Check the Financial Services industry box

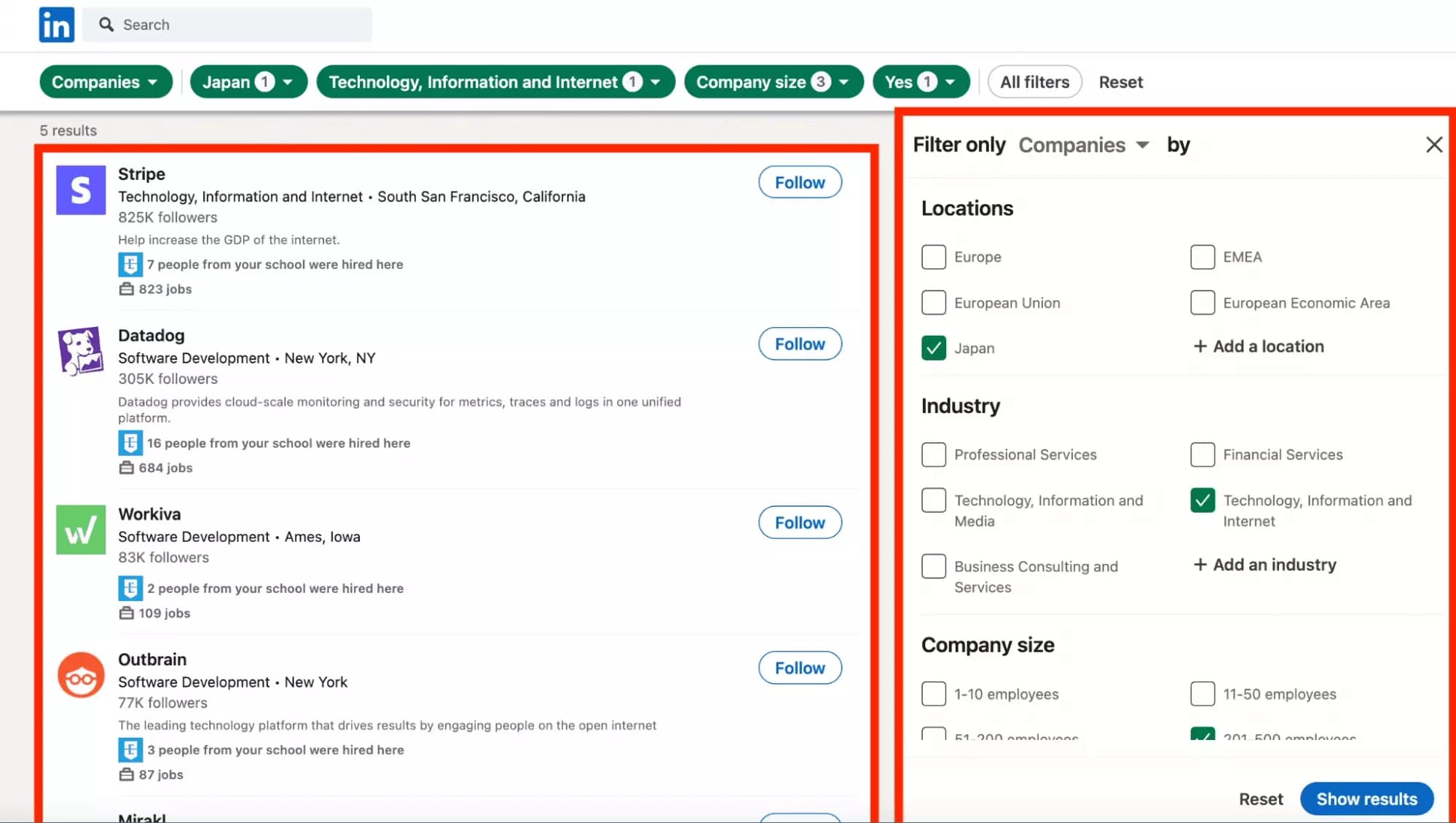(1202, 454)
